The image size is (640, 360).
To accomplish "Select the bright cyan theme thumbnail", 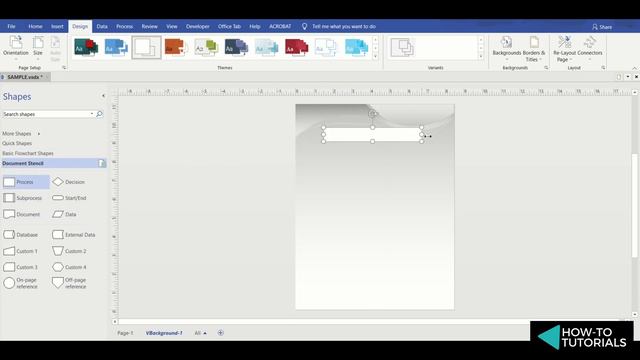I will [357, 47].
